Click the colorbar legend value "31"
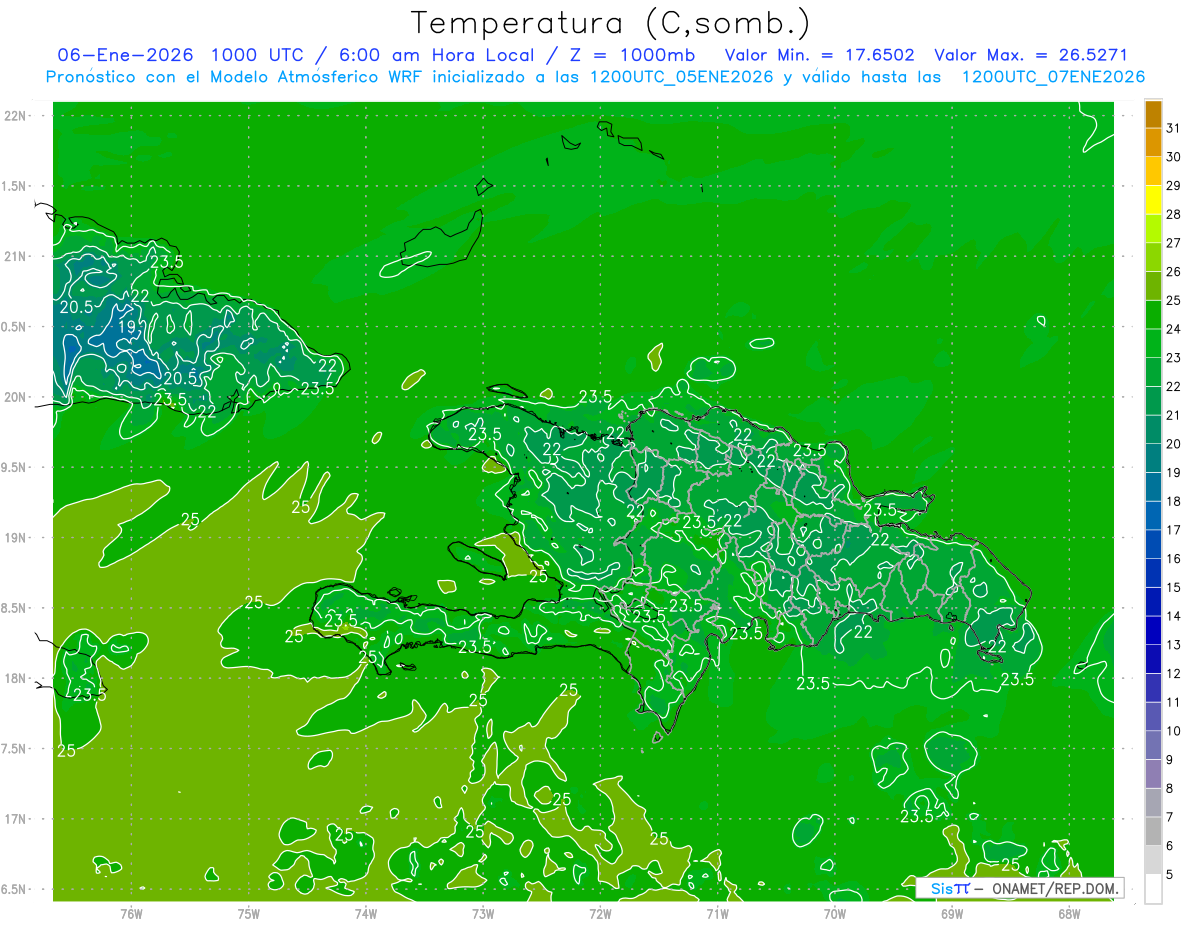Screen dimensions: 1200x927 tap(1174, 128)
